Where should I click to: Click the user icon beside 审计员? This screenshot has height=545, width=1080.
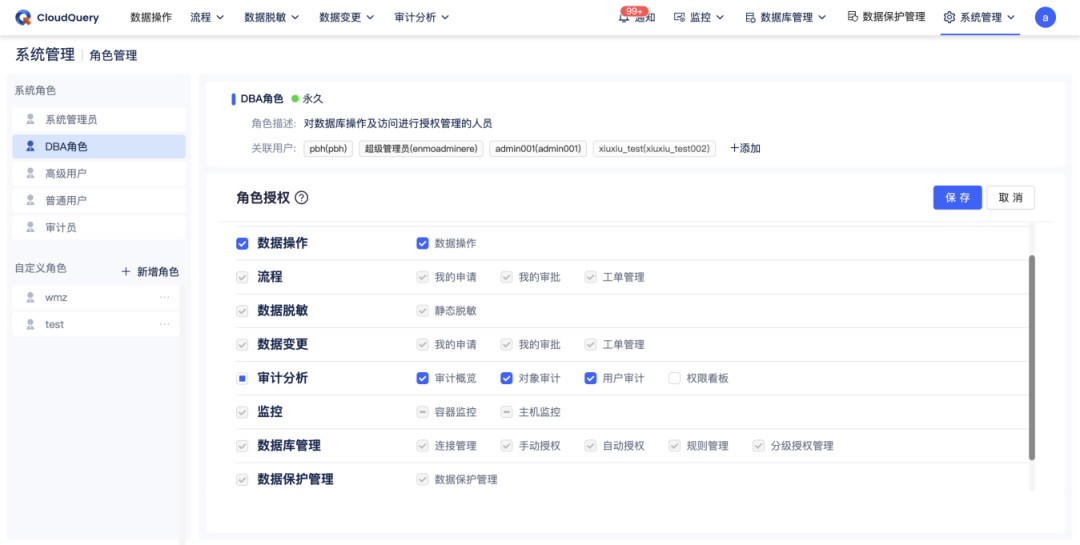click(30, 227)
